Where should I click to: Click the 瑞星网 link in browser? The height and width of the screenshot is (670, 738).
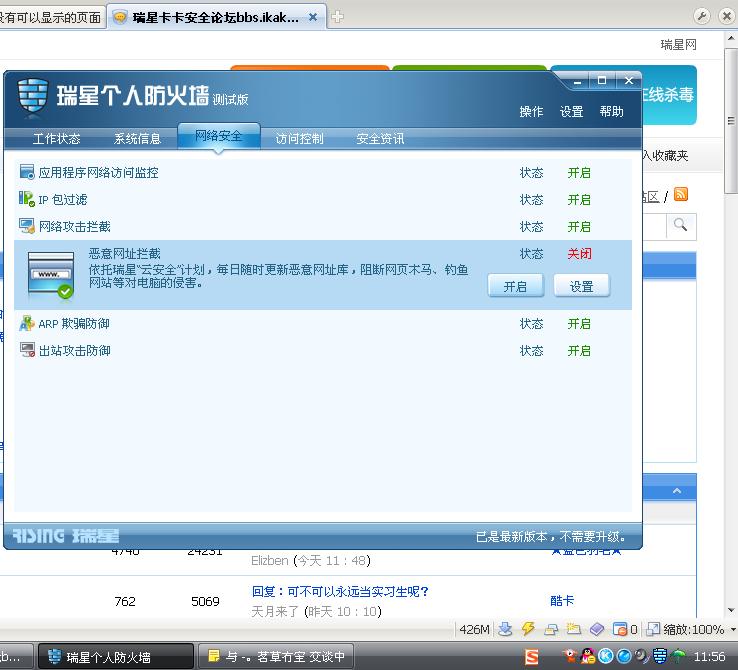tap(678, 45)
